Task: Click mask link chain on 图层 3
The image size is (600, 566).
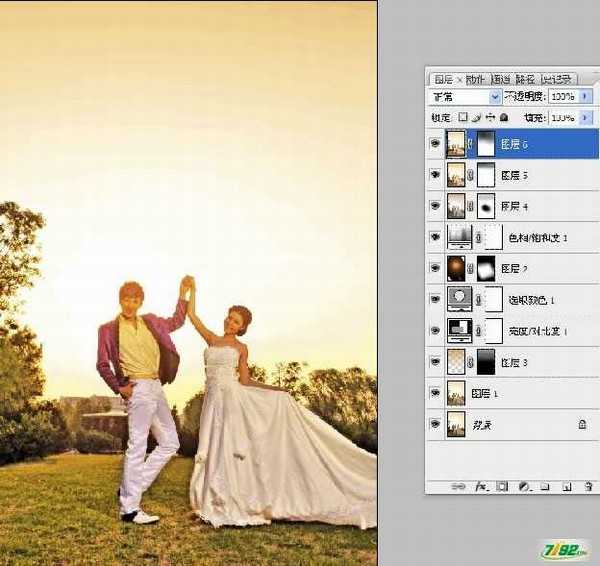Action: tap(471, 362)
